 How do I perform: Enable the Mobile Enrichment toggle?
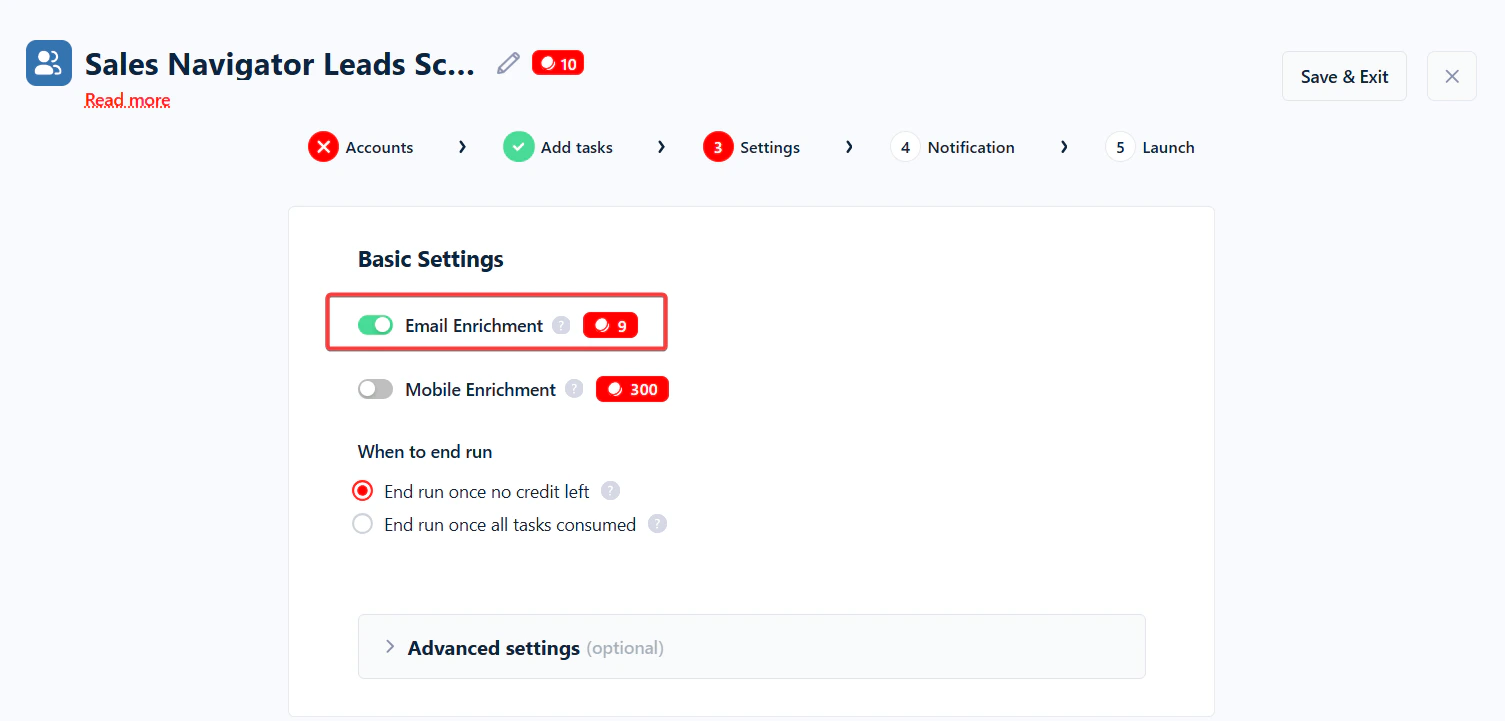pyautogui.click(x=375, y=389)
